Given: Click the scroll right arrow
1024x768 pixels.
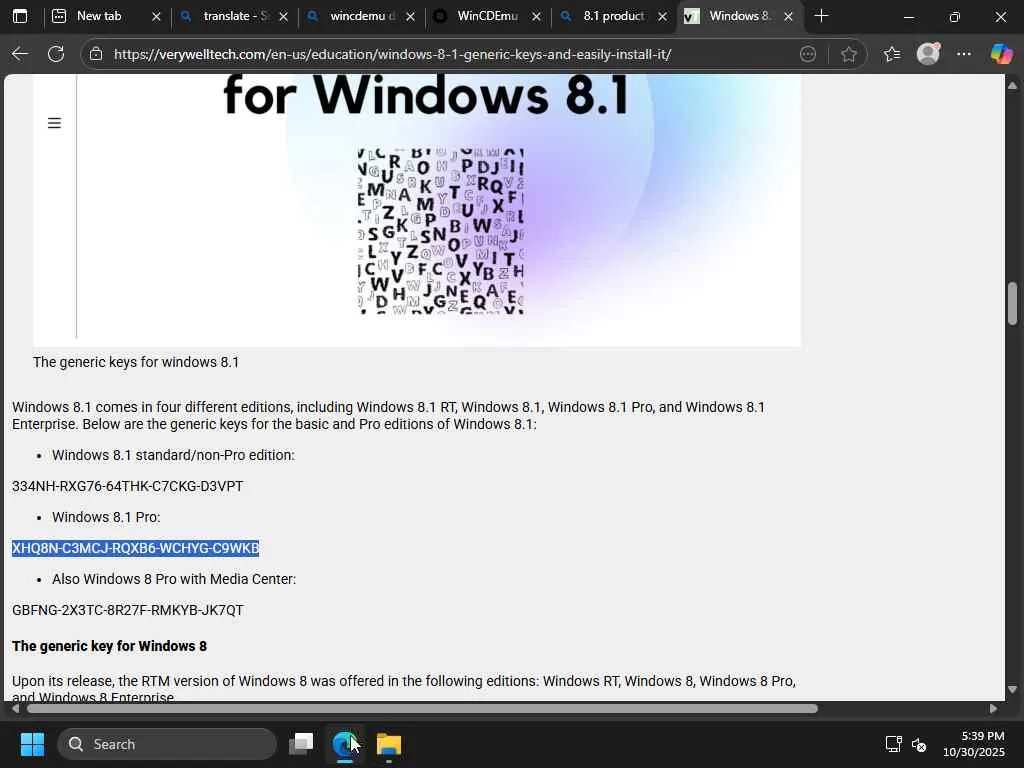Looking at the screenshot, I should (993, 709).
